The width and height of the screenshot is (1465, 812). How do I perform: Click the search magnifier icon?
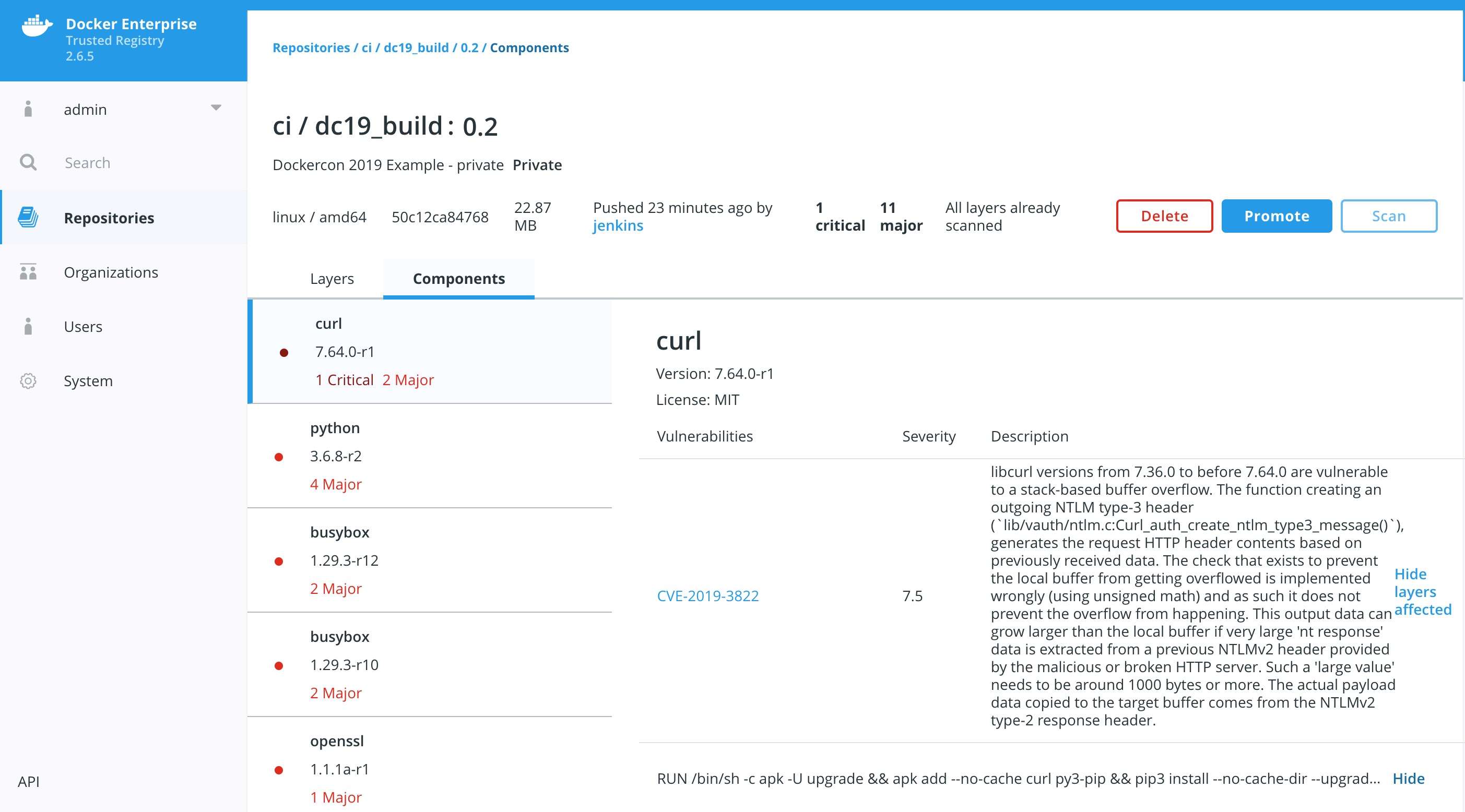28,163
